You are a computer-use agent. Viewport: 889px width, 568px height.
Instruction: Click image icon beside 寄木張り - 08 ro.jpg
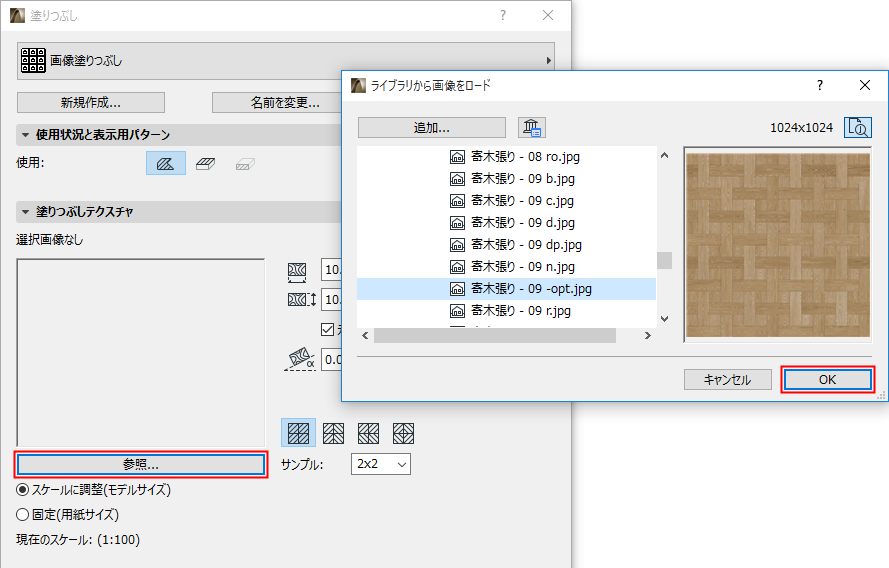(457, 157)
